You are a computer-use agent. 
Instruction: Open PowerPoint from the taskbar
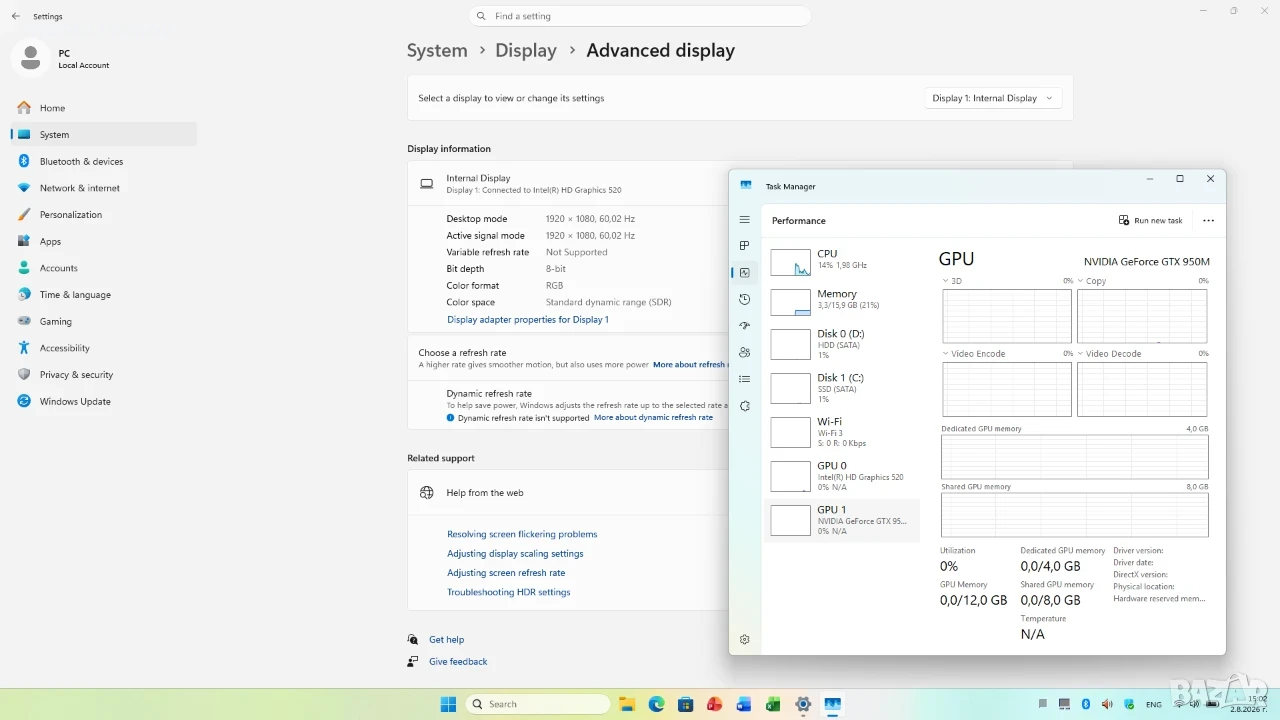[x=714, y=704]
